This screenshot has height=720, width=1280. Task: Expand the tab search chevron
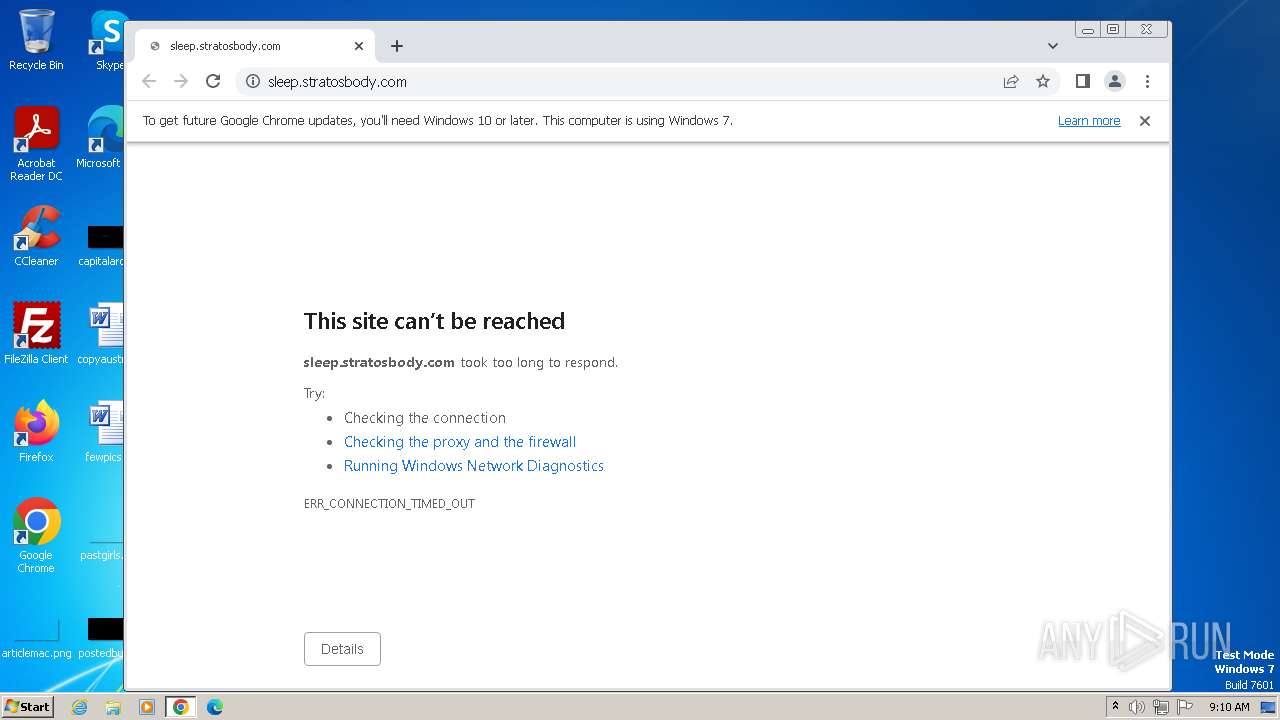(x=1053, y=46)
